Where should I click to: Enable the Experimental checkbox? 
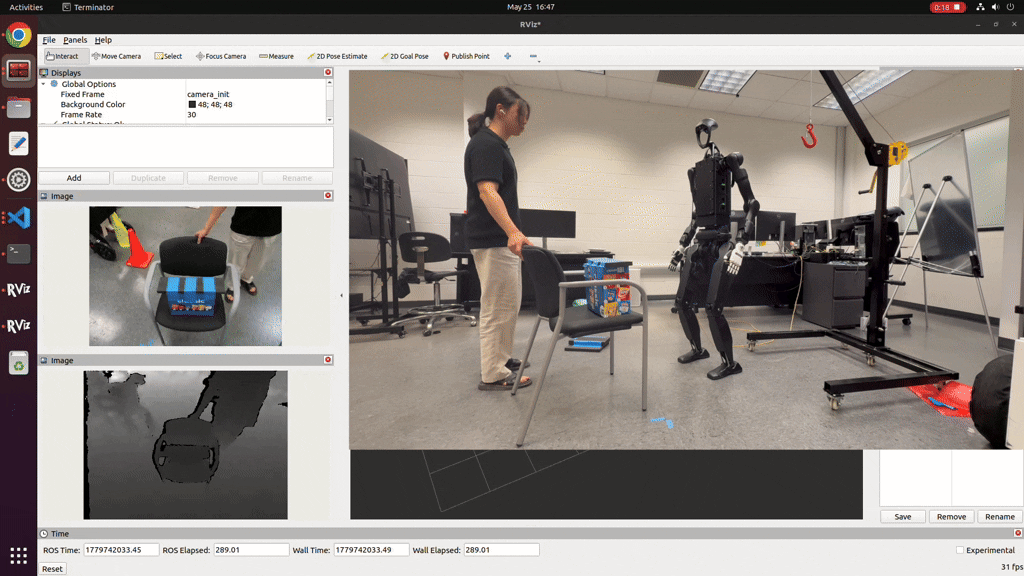pyautogui.click(x=959, y=550)
